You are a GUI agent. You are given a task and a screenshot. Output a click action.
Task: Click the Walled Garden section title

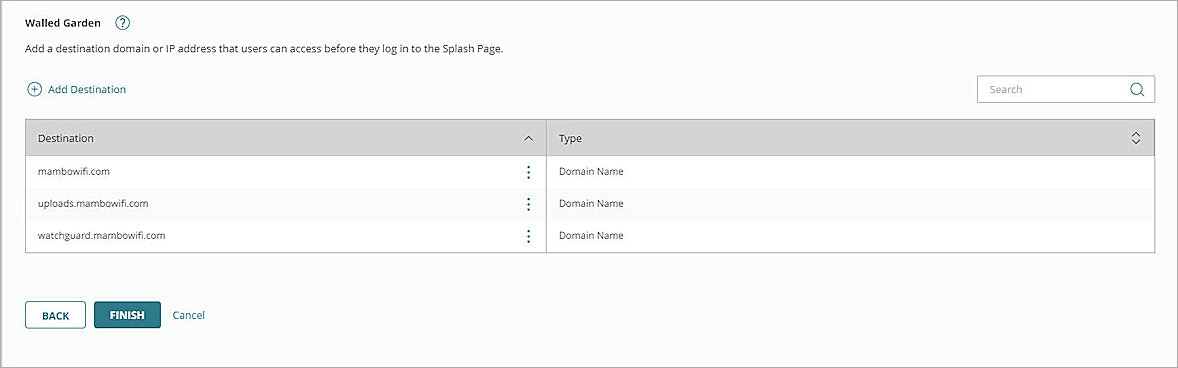pos(63,23)
